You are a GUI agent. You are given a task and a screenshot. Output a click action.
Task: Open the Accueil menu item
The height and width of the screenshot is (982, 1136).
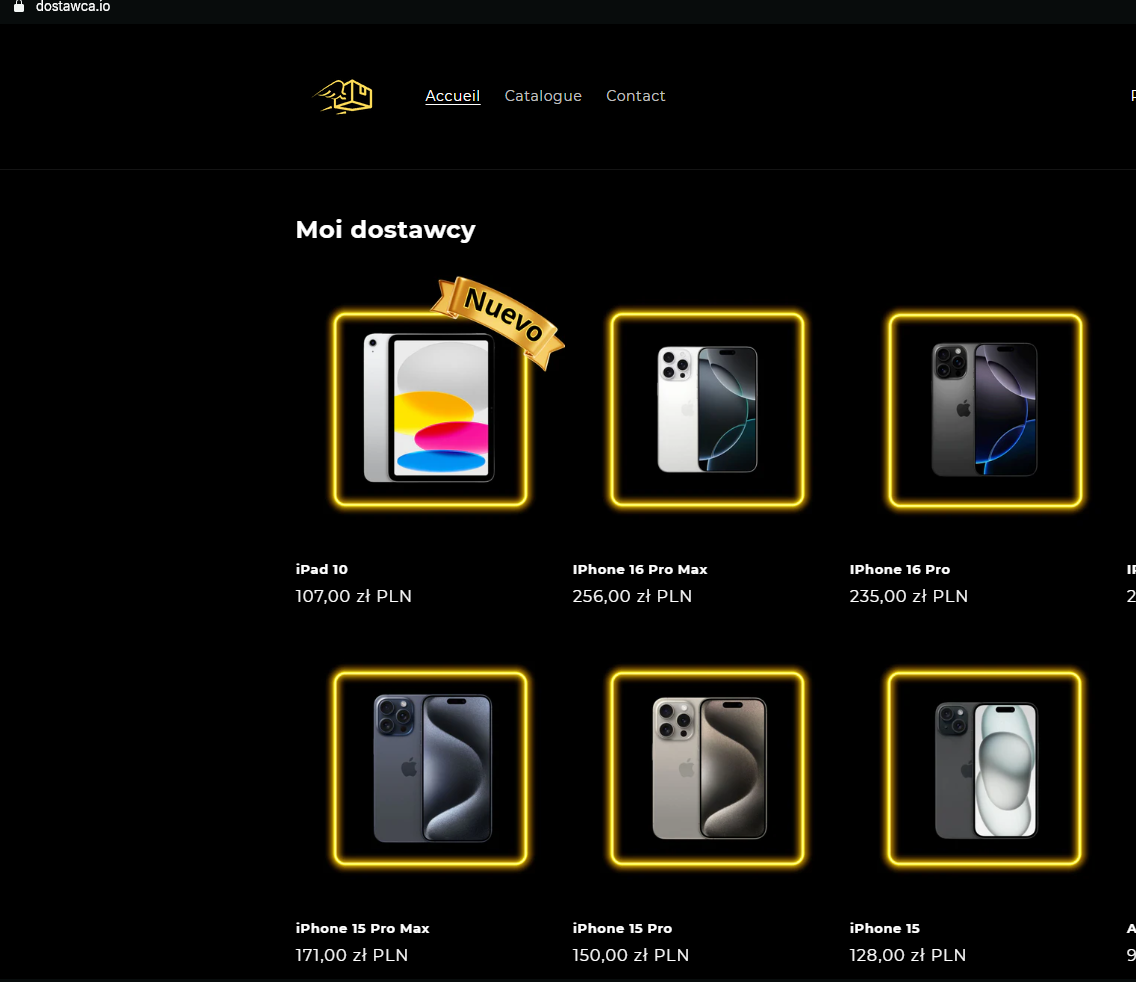(452, 96)
